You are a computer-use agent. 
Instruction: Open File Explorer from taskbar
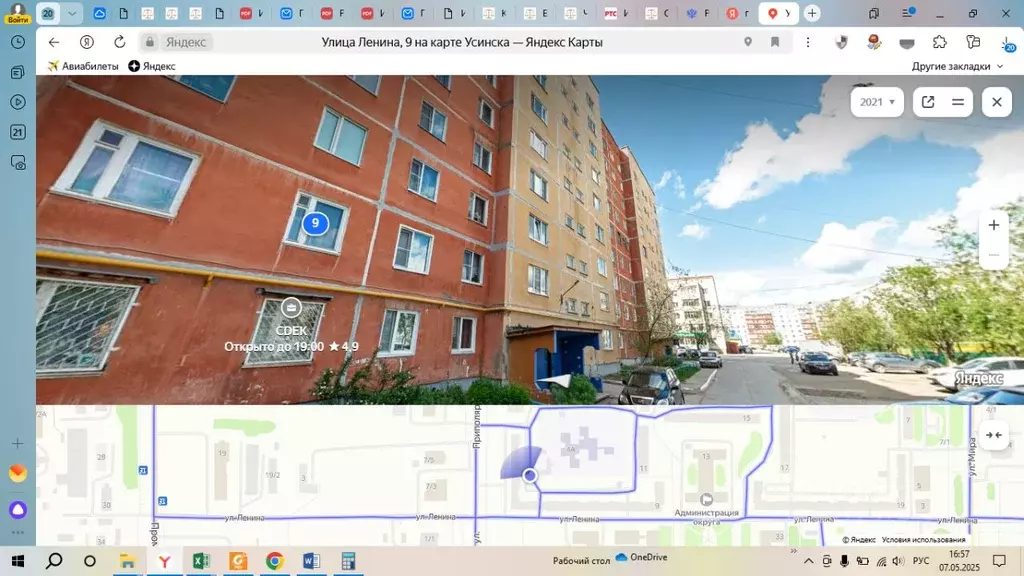tap(127, 561)
